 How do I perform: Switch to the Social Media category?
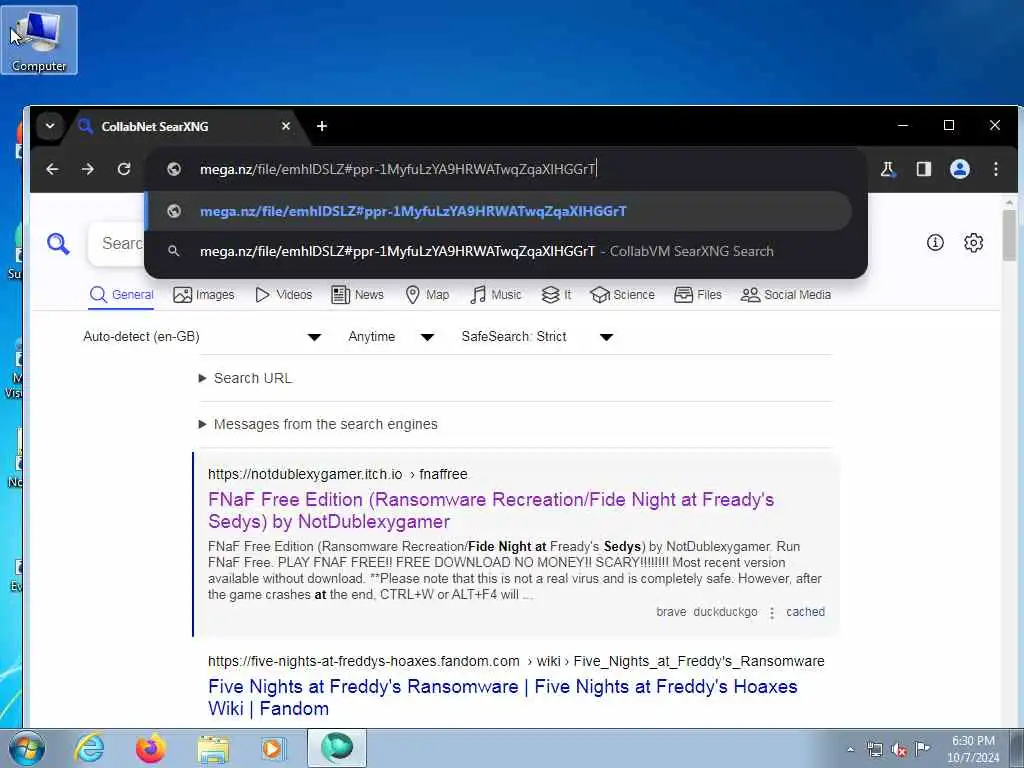(x=786, y=295)
